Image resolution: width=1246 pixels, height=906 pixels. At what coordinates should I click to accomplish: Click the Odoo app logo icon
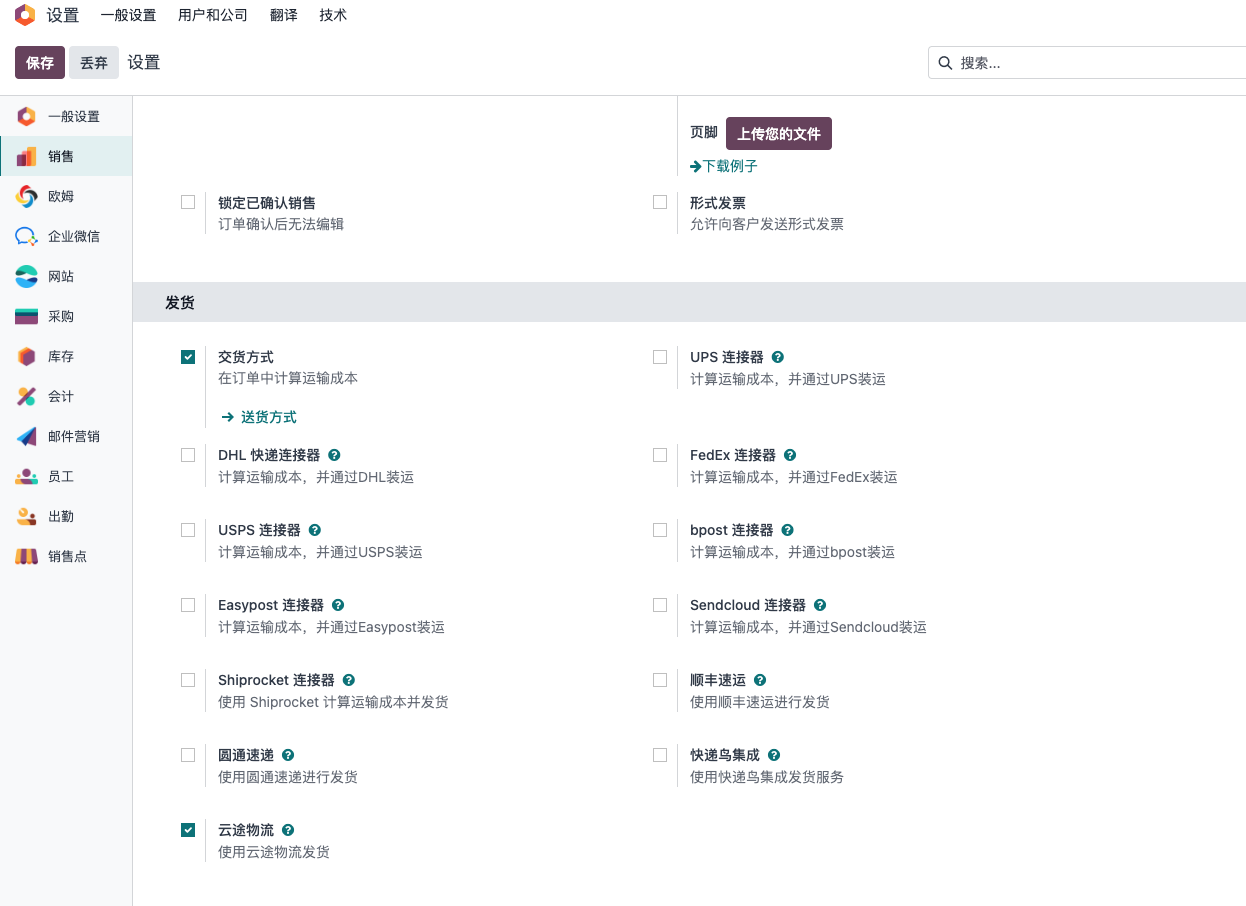pyautogui.click(x=25, y=15)
